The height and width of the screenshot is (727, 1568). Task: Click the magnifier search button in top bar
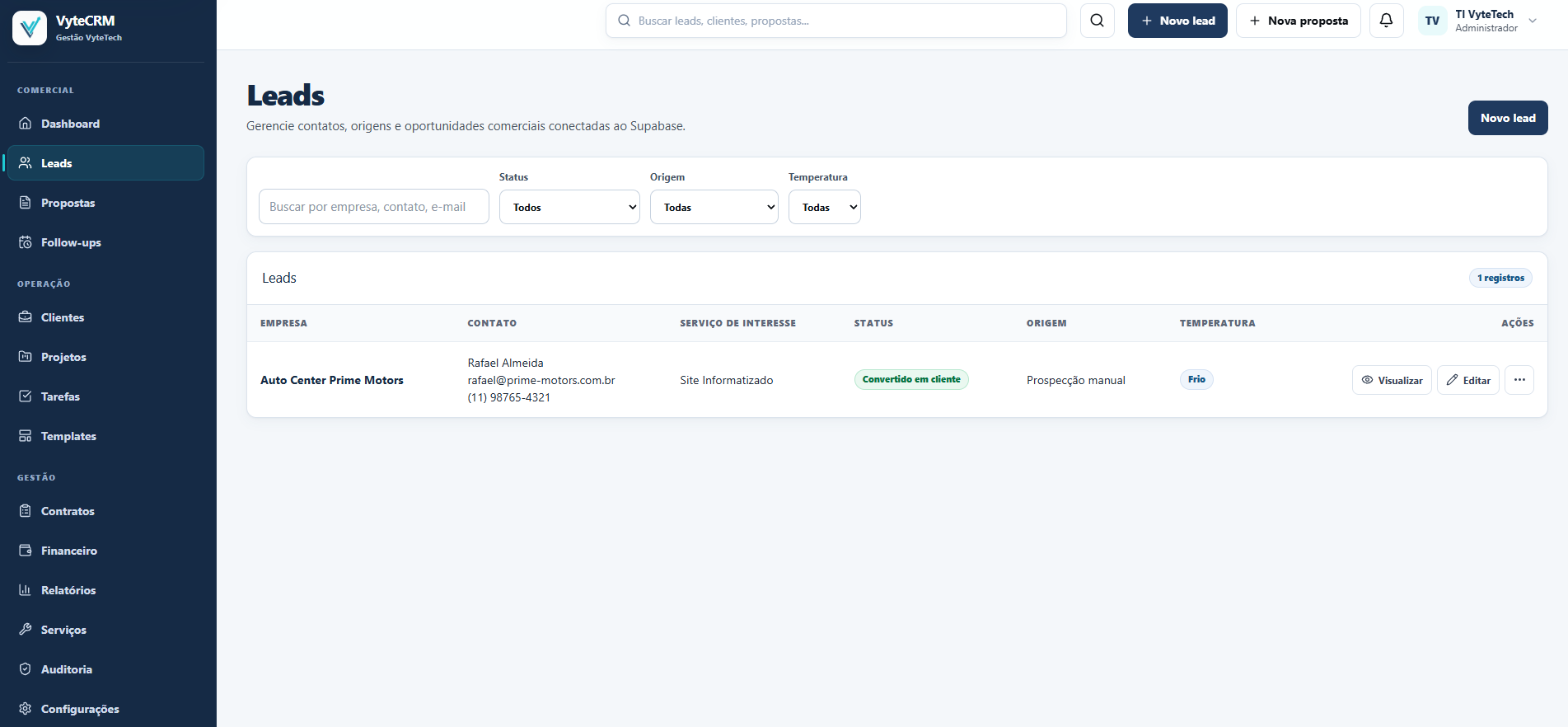click(1098, 21)
